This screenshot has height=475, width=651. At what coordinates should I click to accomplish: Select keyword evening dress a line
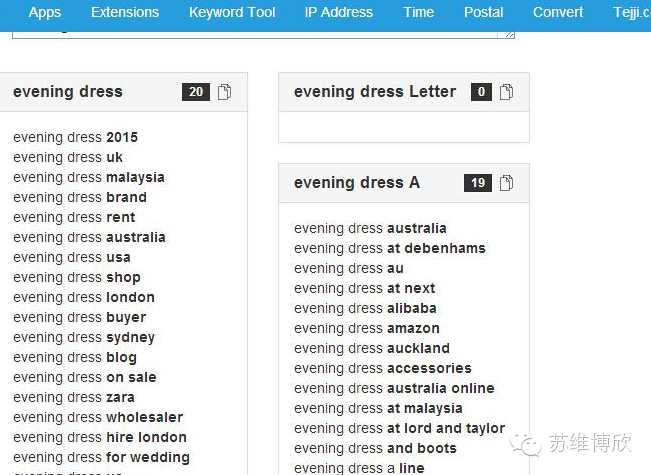tap(360, 468)
